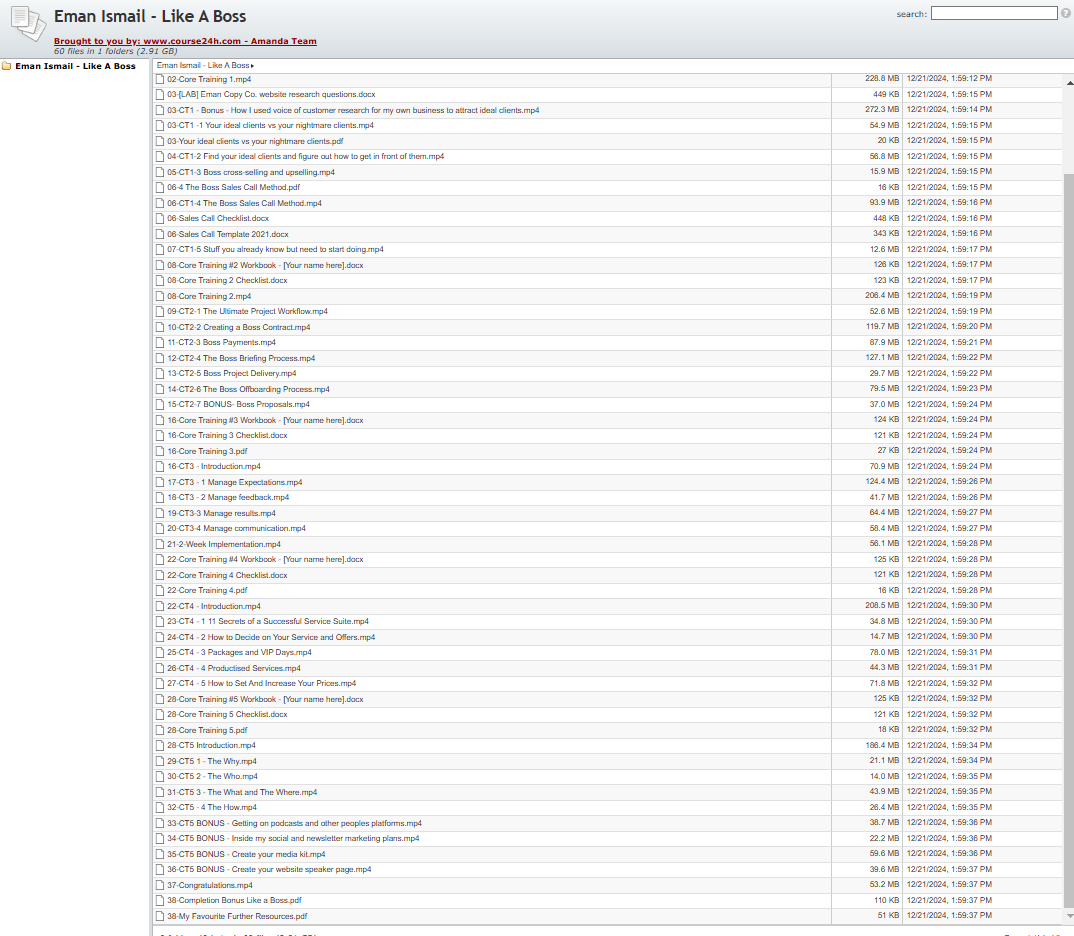Click inside the search input field
Screen dimensions: 1074x936
coord(994,13)
